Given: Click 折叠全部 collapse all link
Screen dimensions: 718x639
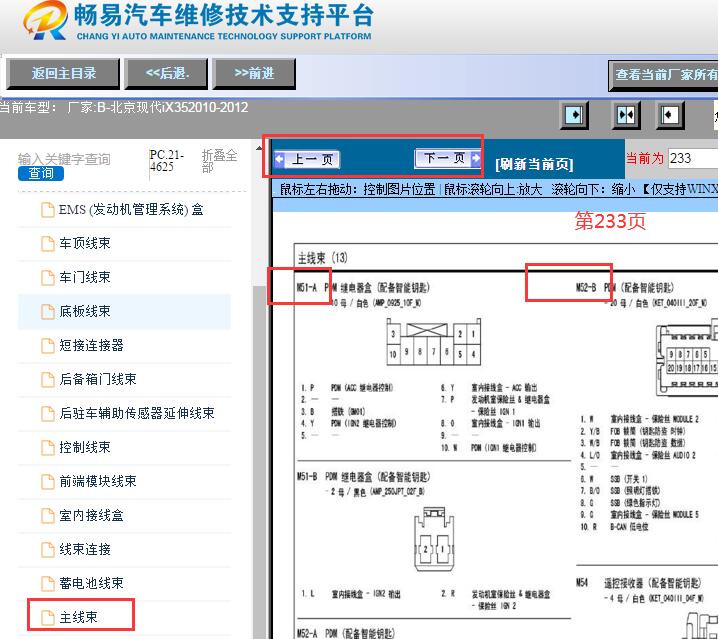Looking at the screenshot, I should [x=219, y=161].
